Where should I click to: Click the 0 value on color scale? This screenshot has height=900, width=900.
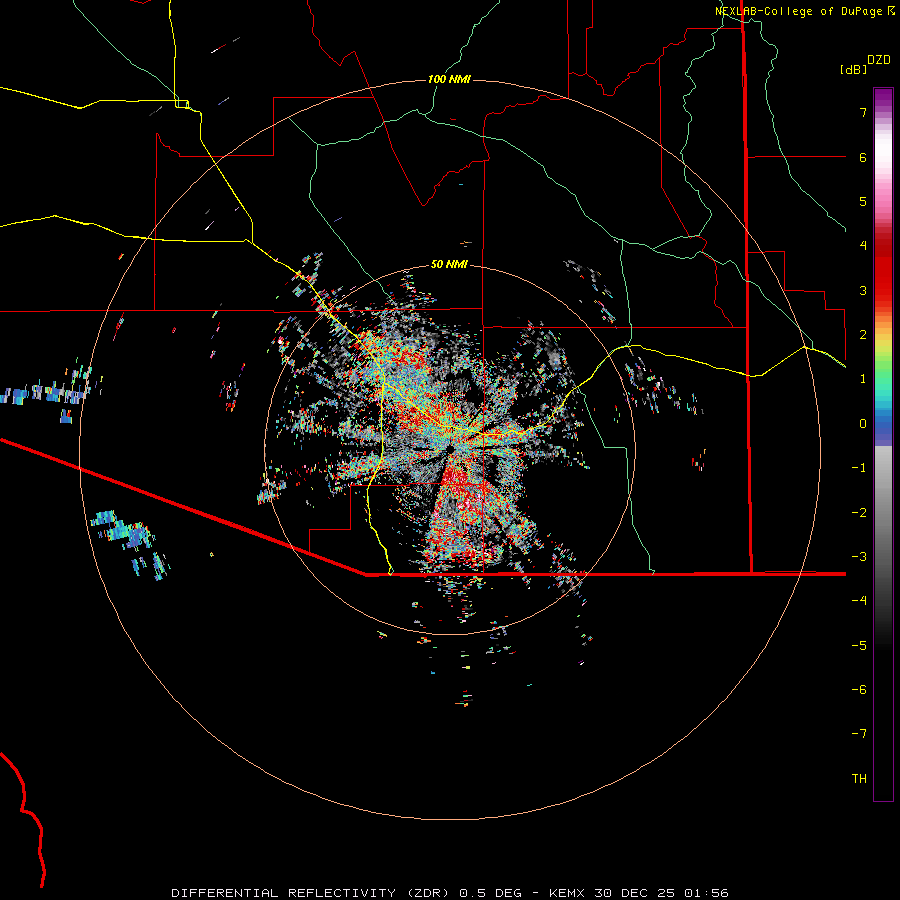point(863,424)
